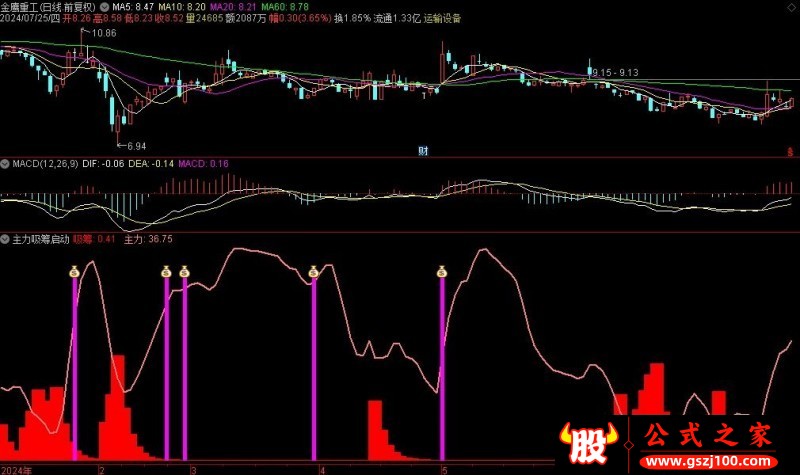This screenshot has height=475, width=800.
Task: Click the rightmost money bag signal icon
Action: point(442,272)
